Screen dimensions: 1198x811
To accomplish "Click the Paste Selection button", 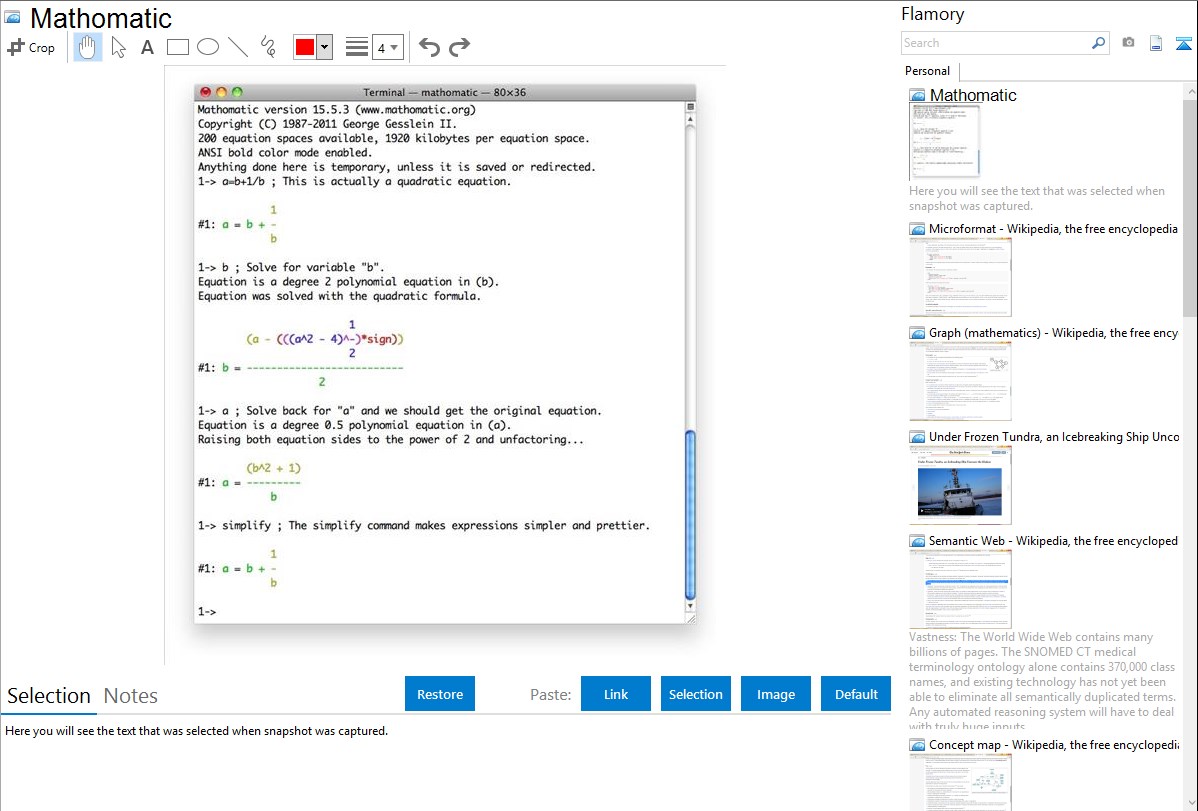I will pyautogui.click(x=696, y=694).
